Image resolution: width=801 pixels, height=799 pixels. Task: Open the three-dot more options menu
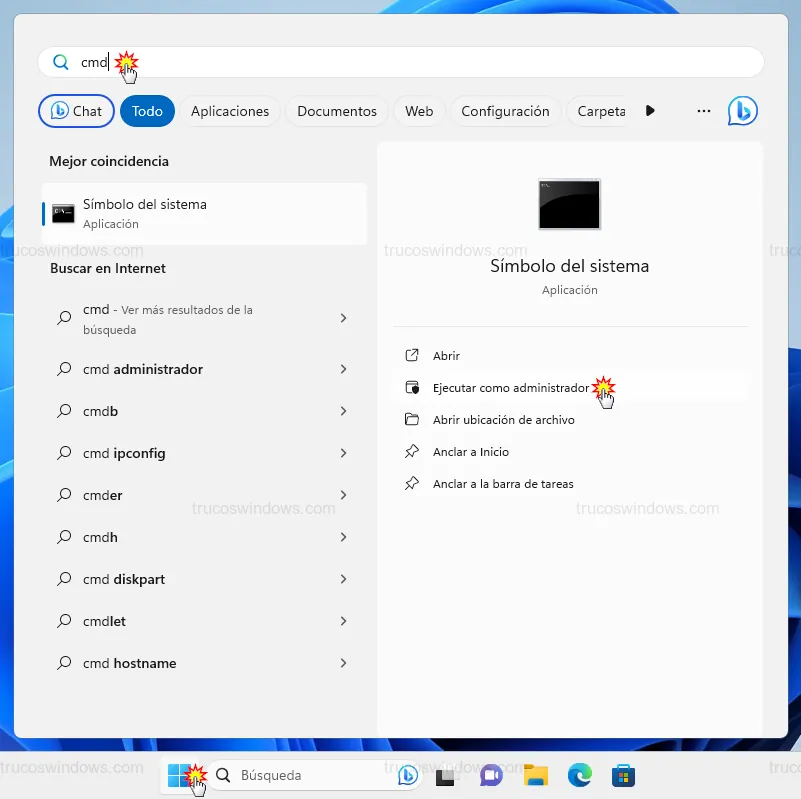pyautogui.click(x=704, y=111)
